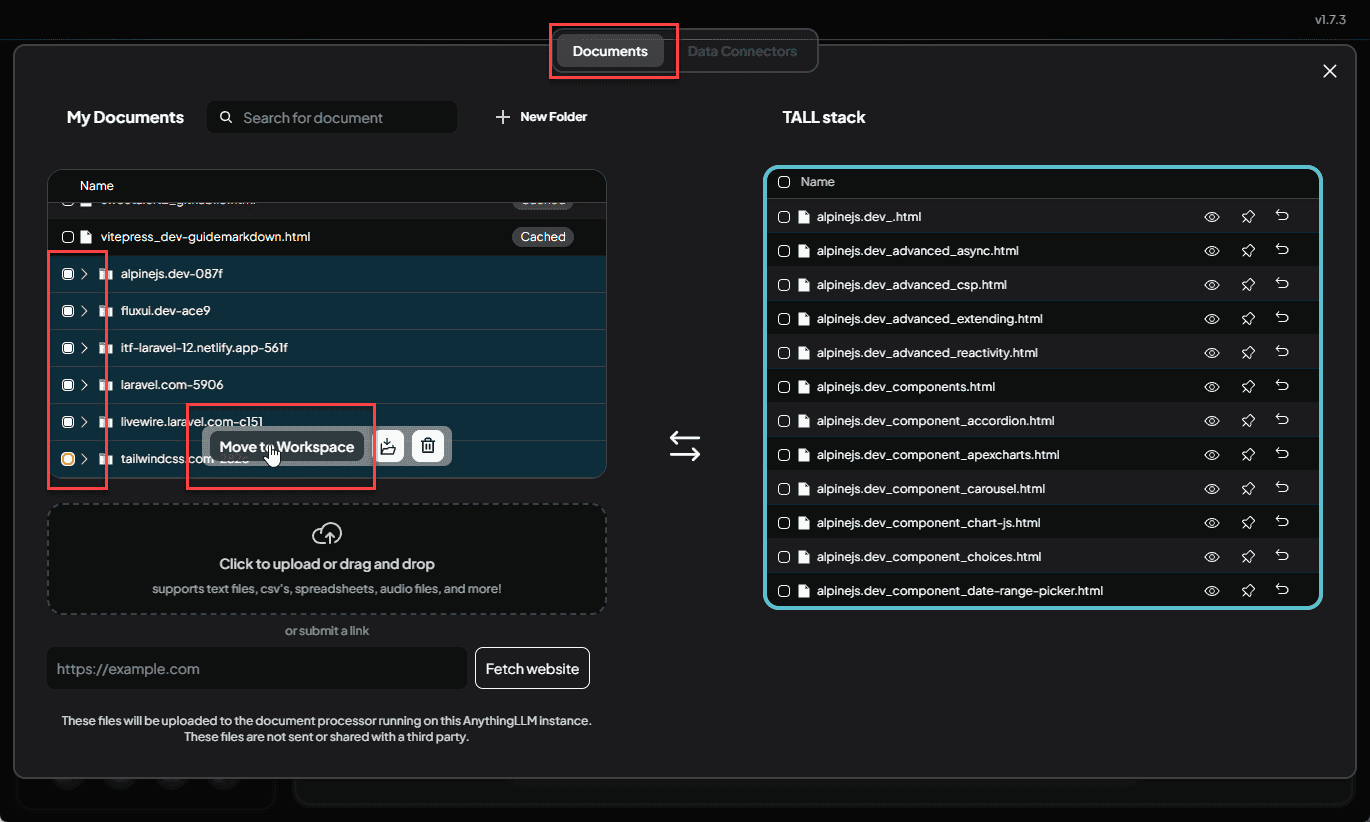The image size is (1370, 822).
Task: Click the swap arrows icon between panels
Action: (x=685, y=446)
